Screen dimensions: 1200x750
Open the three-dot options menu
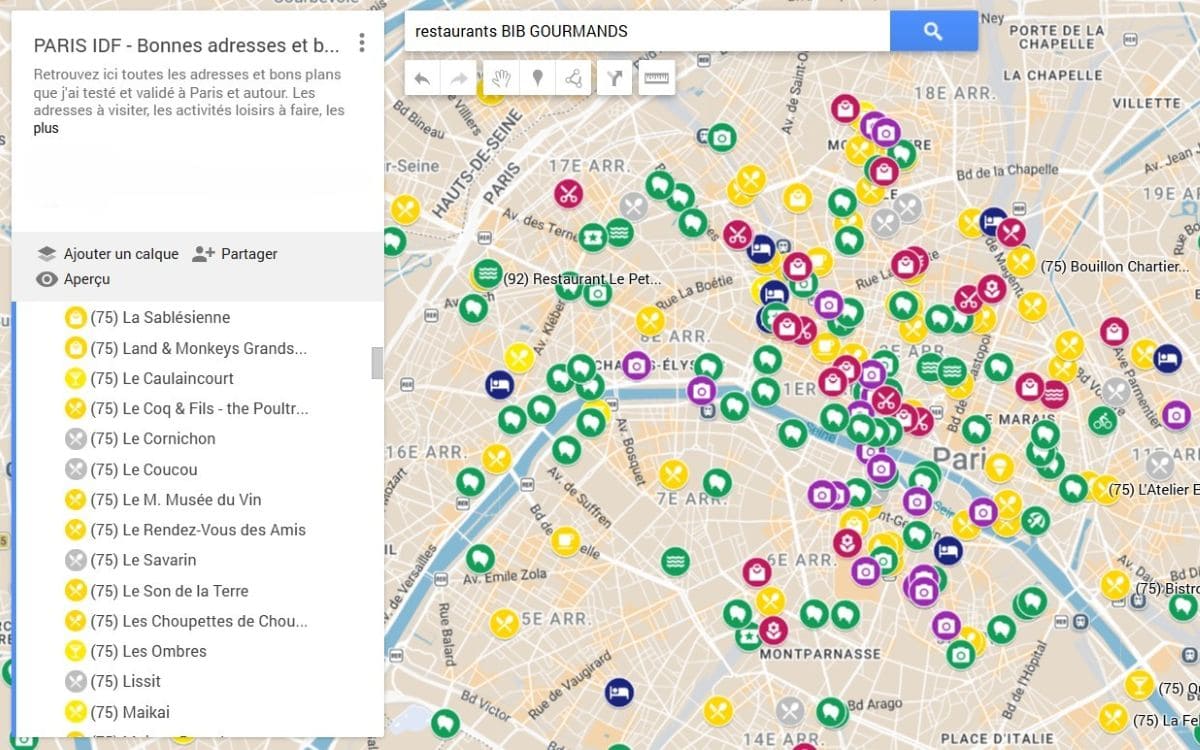pyautogui.click(x=361, y=44)
